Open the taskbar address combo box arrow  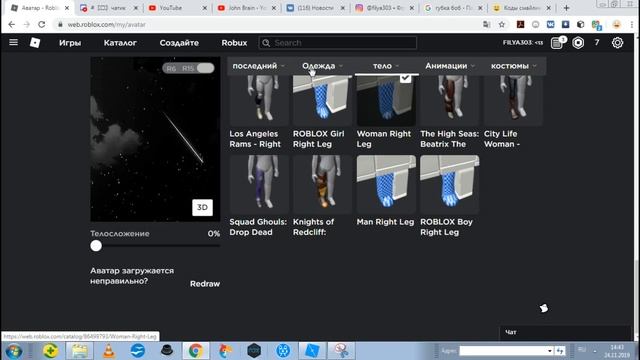[x=549, y=351]
